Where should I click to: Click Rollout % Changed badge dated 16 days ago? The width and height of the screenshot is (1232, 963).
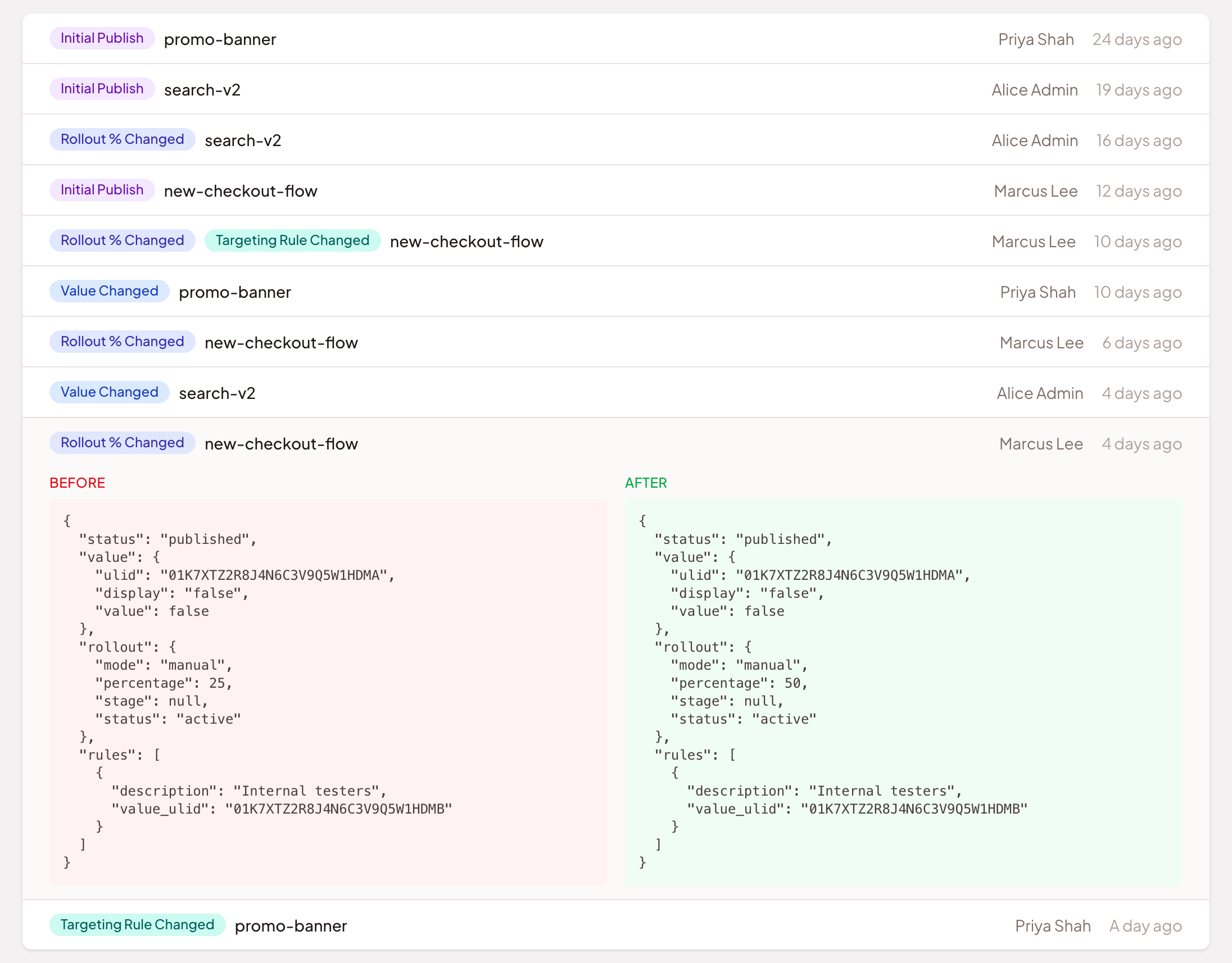[123, 139]
